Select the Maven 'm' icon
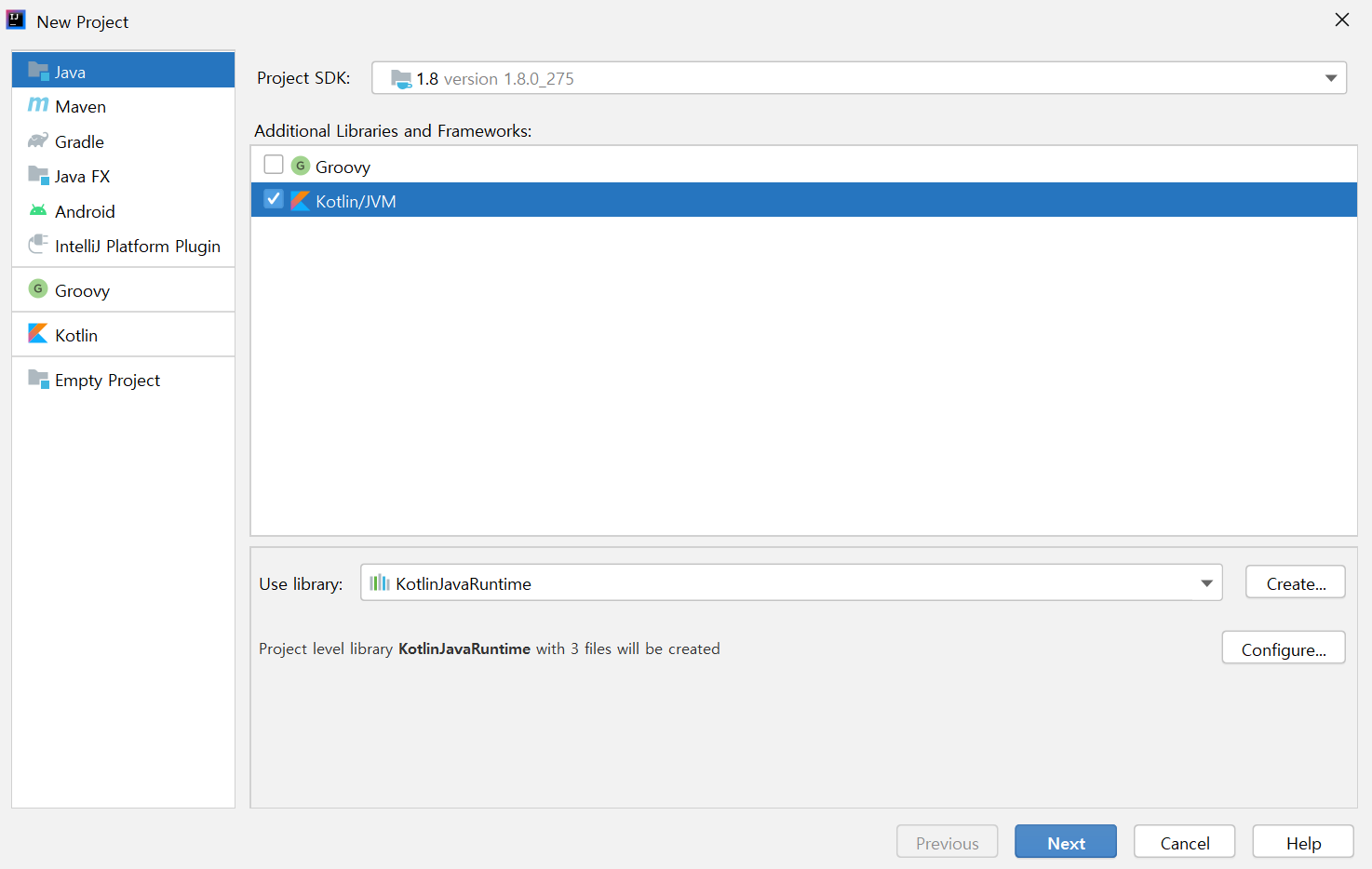 click(x=38, y=105)
